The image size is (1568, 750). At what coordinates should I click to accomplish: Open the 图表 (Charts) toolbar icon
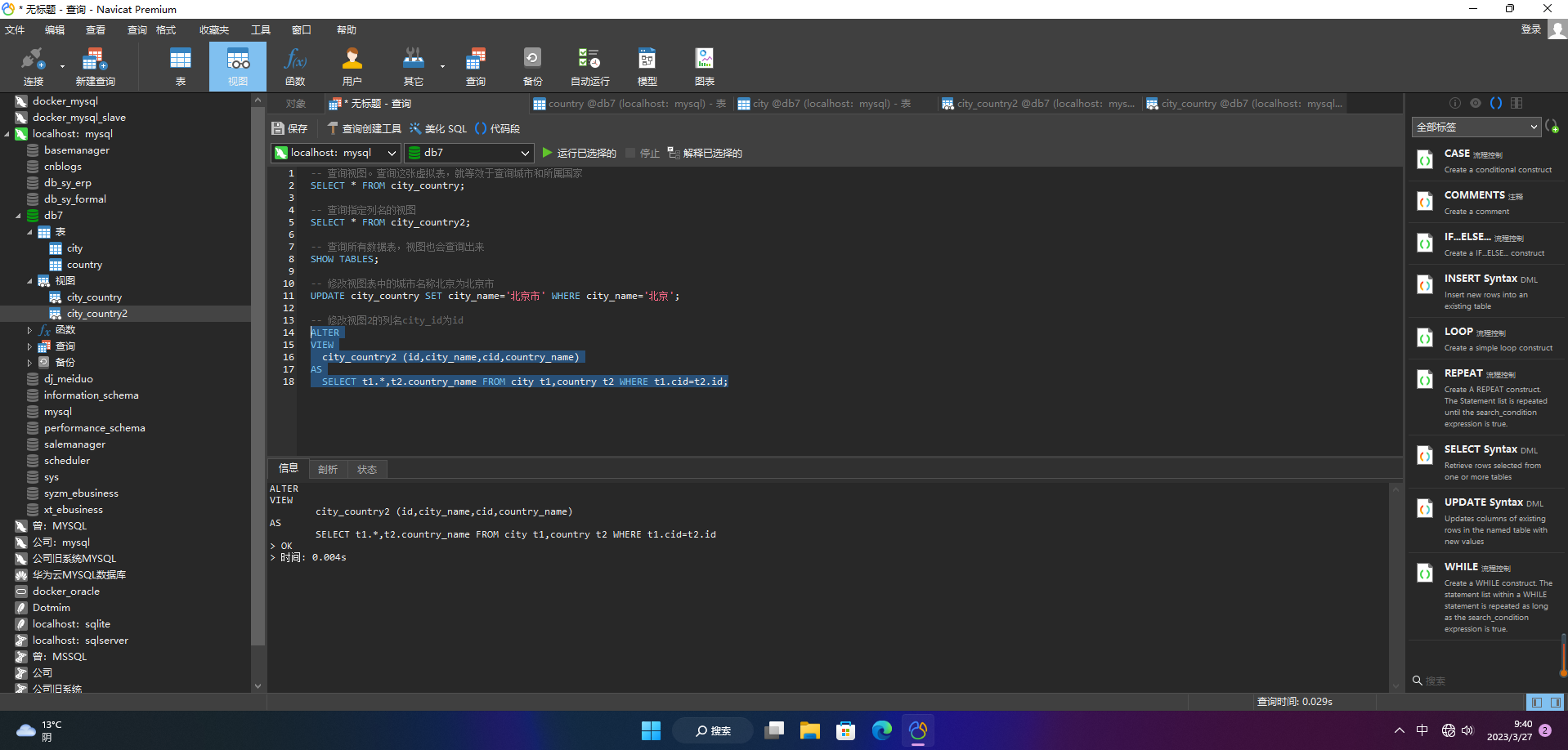click(x=704, y=66)
